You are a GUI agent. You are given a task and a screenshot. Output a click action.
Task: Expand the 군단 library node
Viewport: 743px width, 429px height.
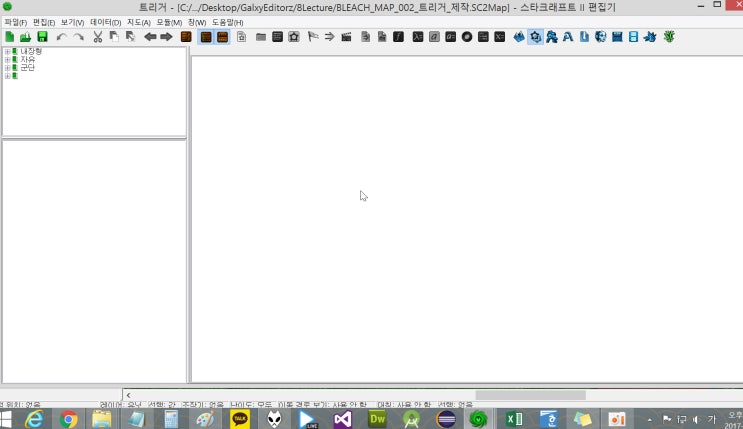[7, 67]
